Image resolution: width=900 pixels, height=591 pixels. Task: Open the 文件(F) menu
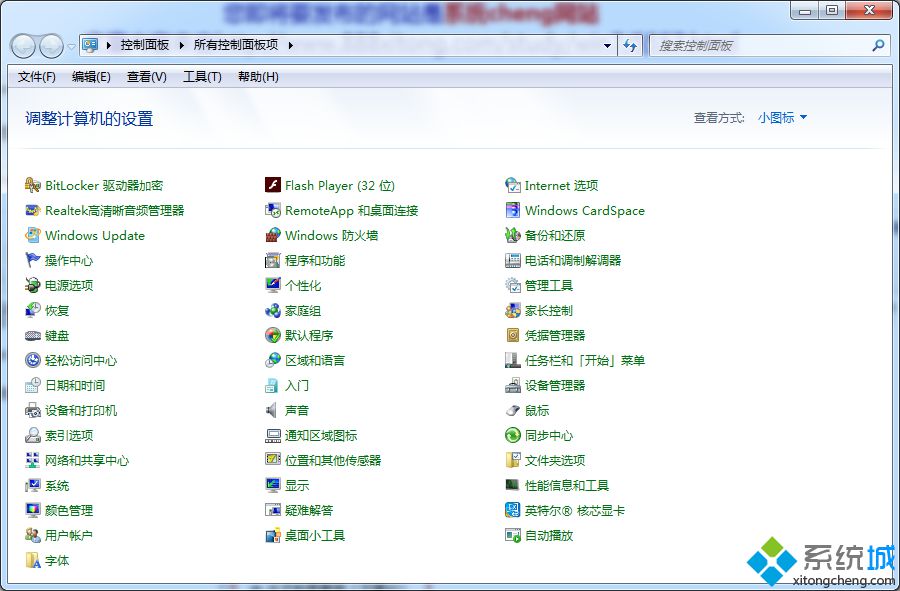click(x=37, y=77)
